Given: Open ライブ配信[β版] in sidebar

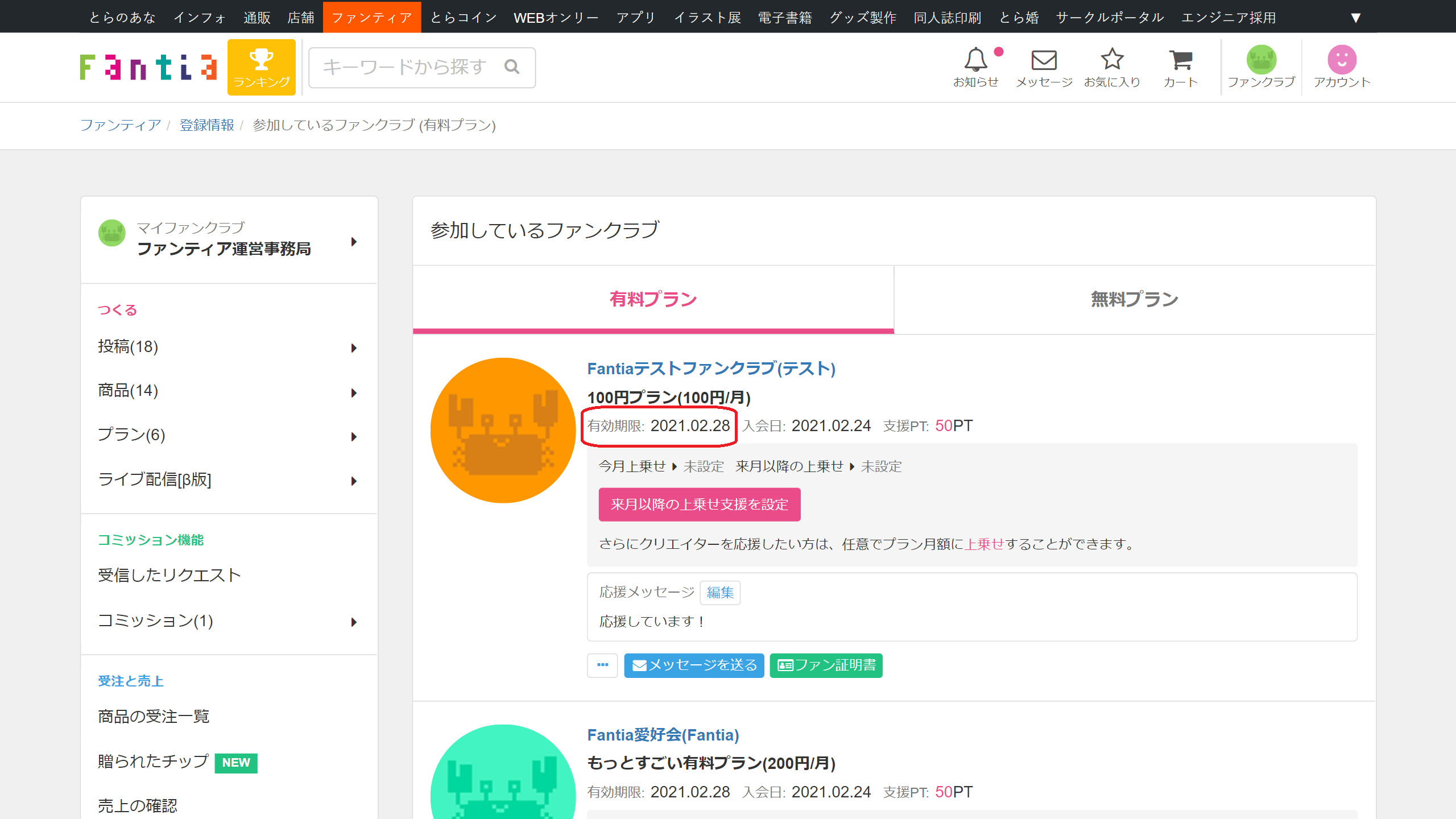Looking at the screenshot, I should tap(155, 480).
